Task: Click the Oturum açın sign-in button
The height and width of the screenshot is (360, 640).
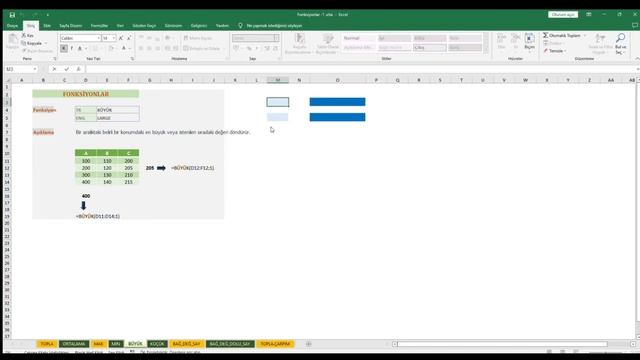Action: pos(563,15)
